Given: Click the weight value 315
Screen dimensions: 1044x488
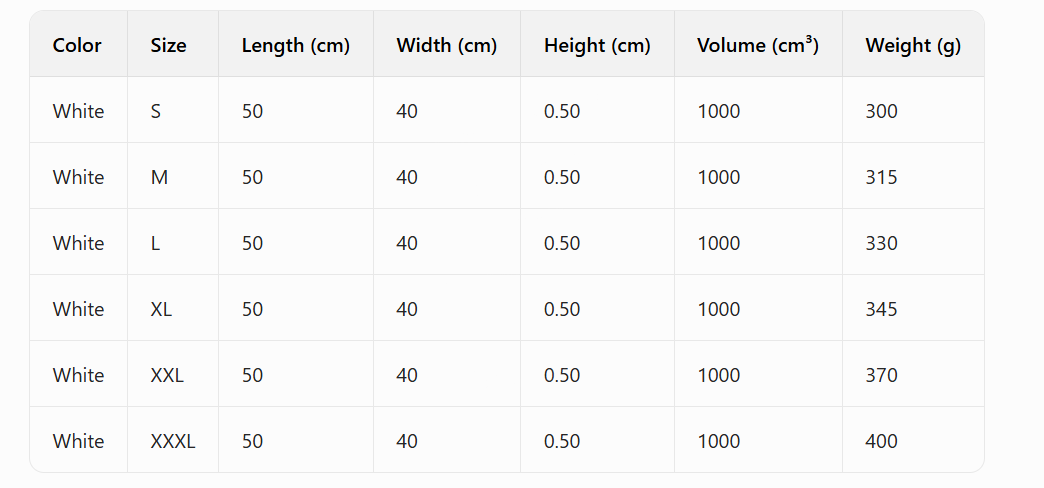Looking at the screenshot, I should [x=882, y=177].
